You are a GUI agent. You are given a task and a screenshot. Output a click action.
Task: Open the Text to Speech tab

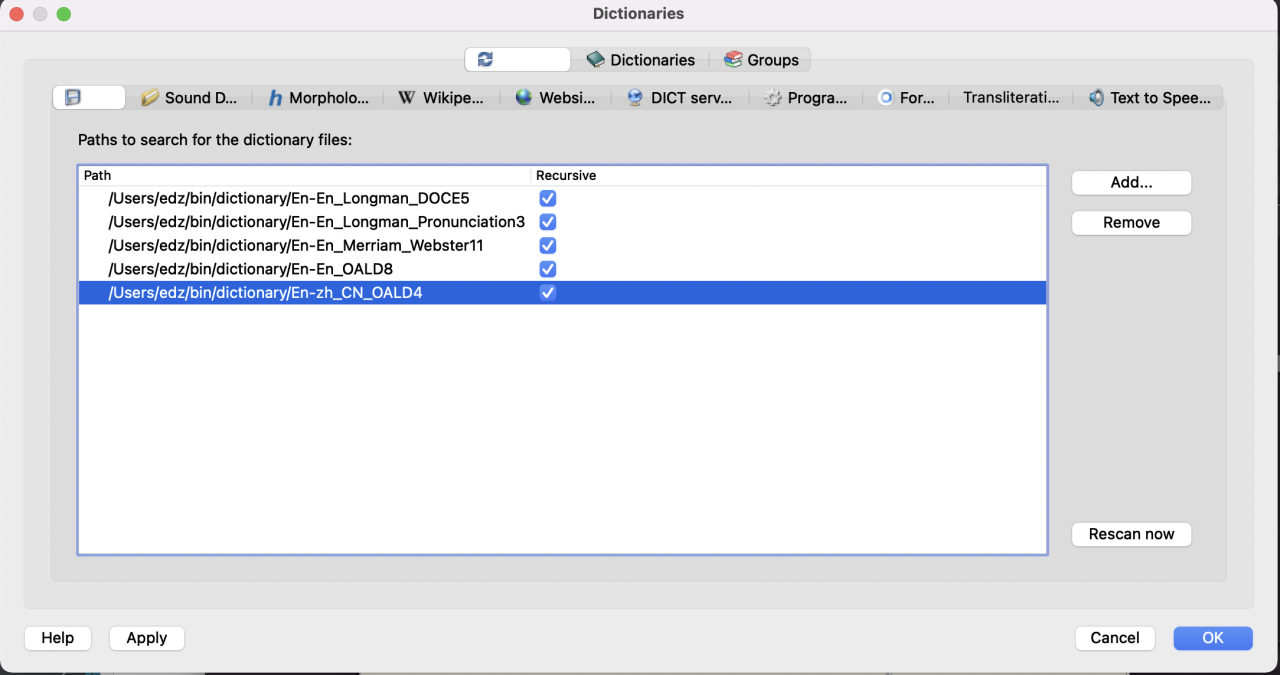[x=1149, y=98]
